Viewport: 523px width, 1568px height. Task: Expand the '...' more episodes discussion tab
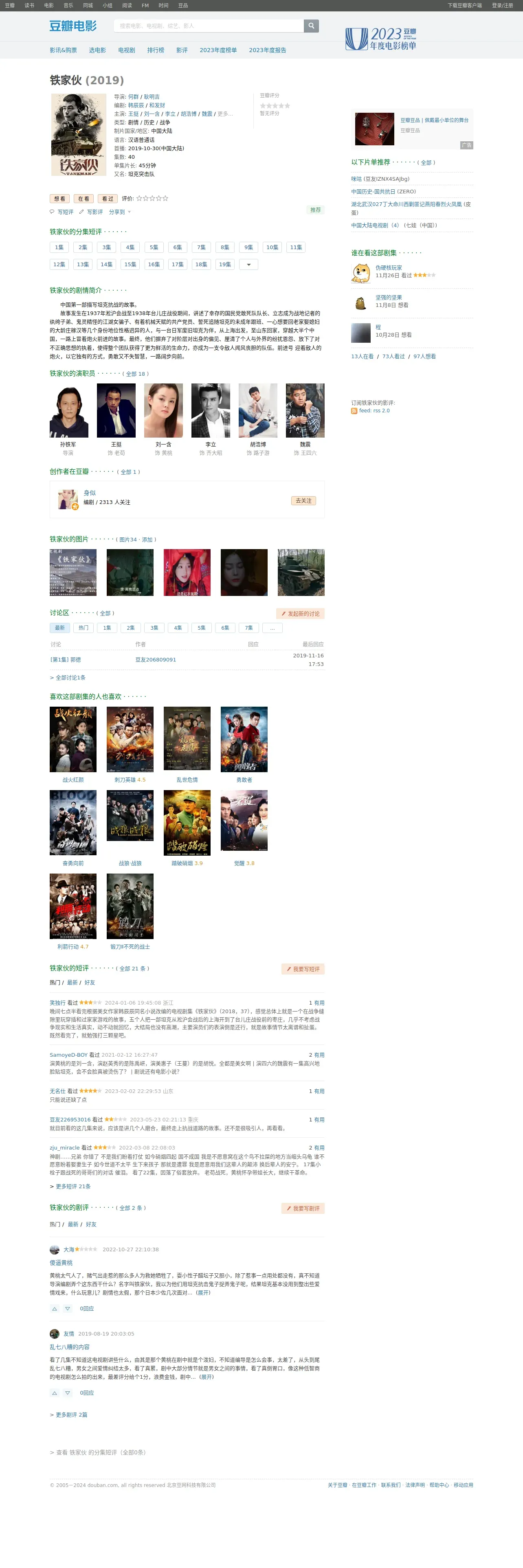pyautogui.click(x=272, y=628)
